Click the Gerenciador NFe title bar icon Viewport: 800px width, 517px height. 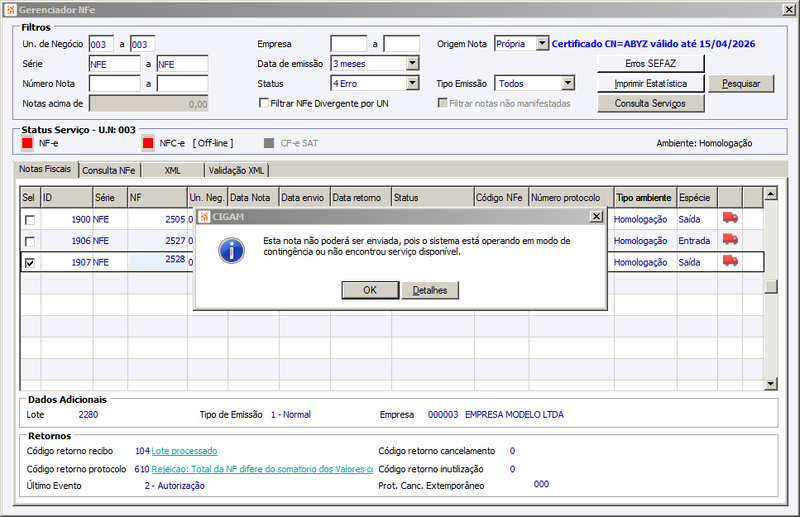pyautogui.click(x=10, y=10)
